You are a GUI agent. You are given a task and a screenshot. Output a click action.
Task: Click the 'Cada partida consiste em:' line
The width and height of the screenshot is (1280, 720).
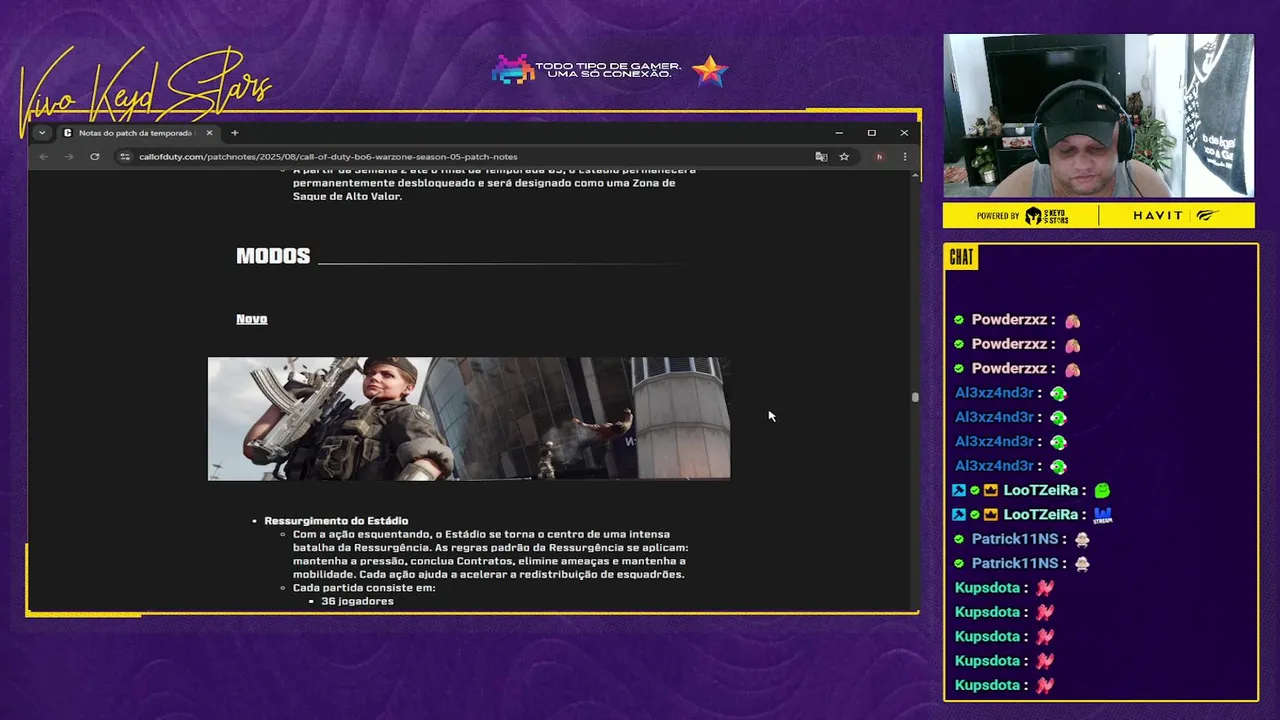tap(364, 588)
